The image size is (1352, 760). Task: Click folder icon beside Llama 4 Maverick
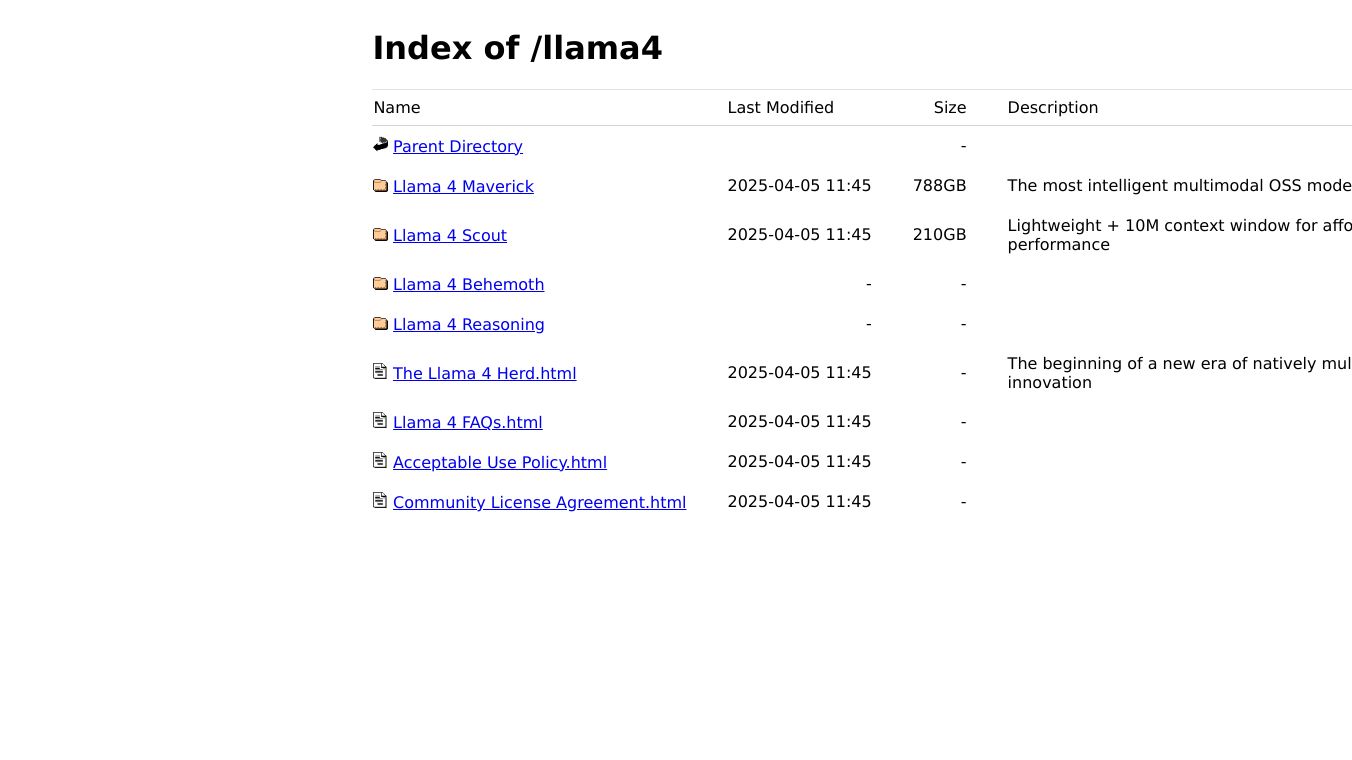point(380,185)
